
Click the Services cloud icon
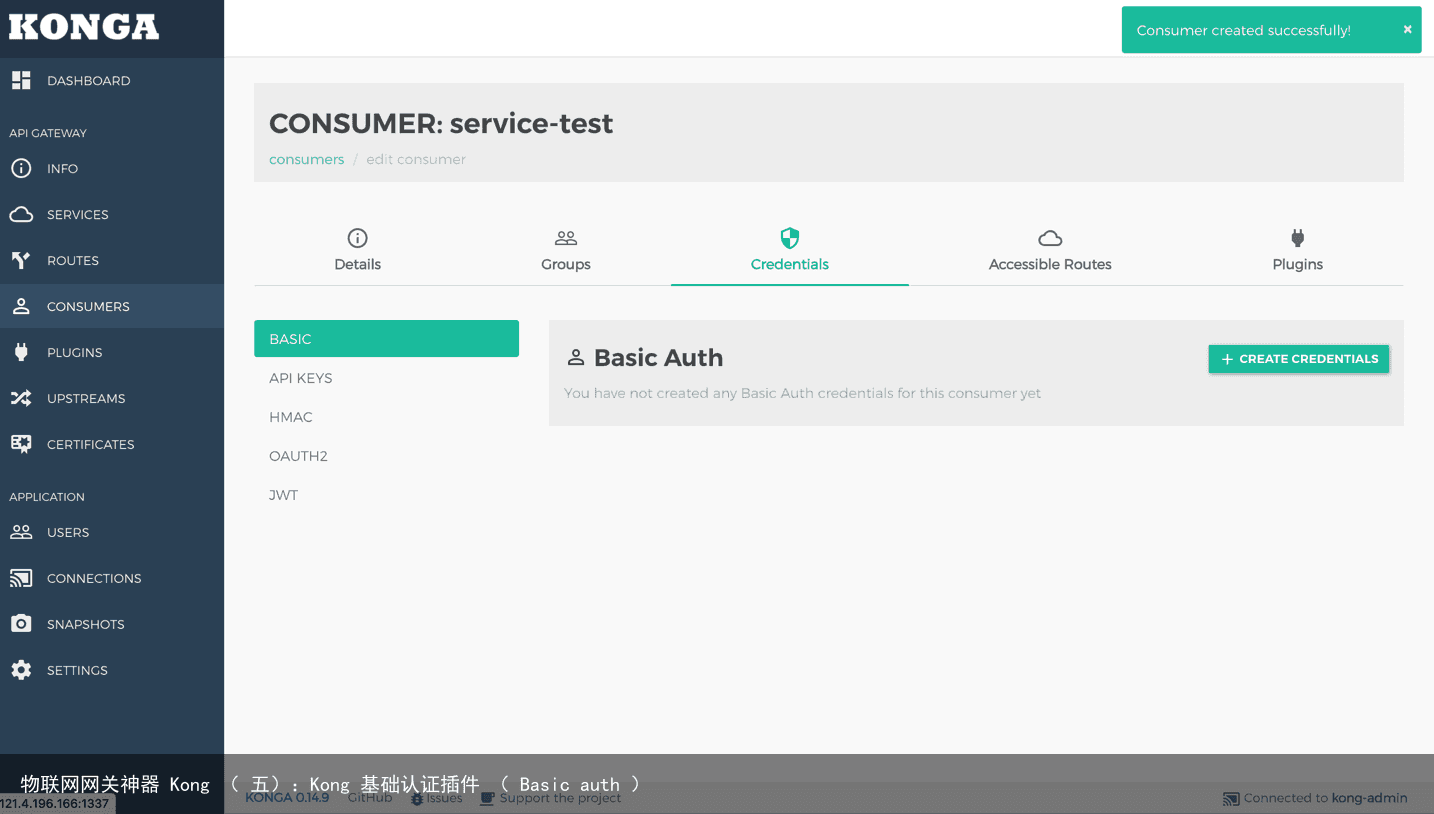pos(21,214)
